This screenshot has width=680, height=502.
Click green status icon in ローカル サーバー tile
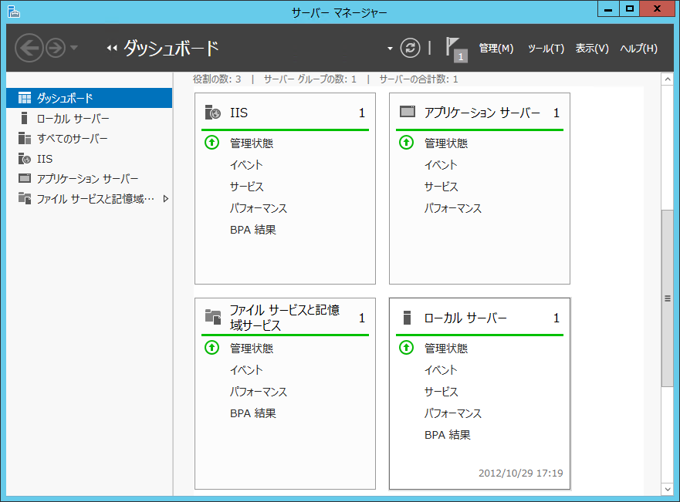[406, 347]
